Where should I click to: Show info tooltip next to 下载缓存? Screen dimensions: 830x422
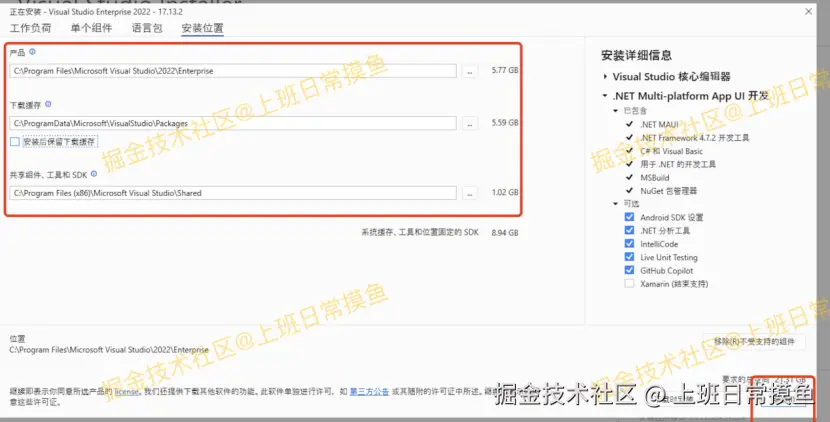(x=48, y=104)
